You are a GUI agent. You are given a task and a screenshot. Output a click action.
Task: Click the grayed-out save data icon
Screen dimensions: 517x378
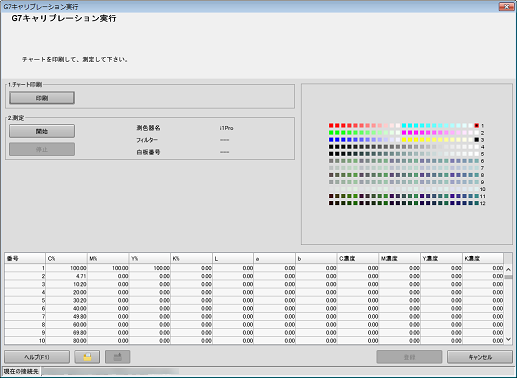coord(117,357)
